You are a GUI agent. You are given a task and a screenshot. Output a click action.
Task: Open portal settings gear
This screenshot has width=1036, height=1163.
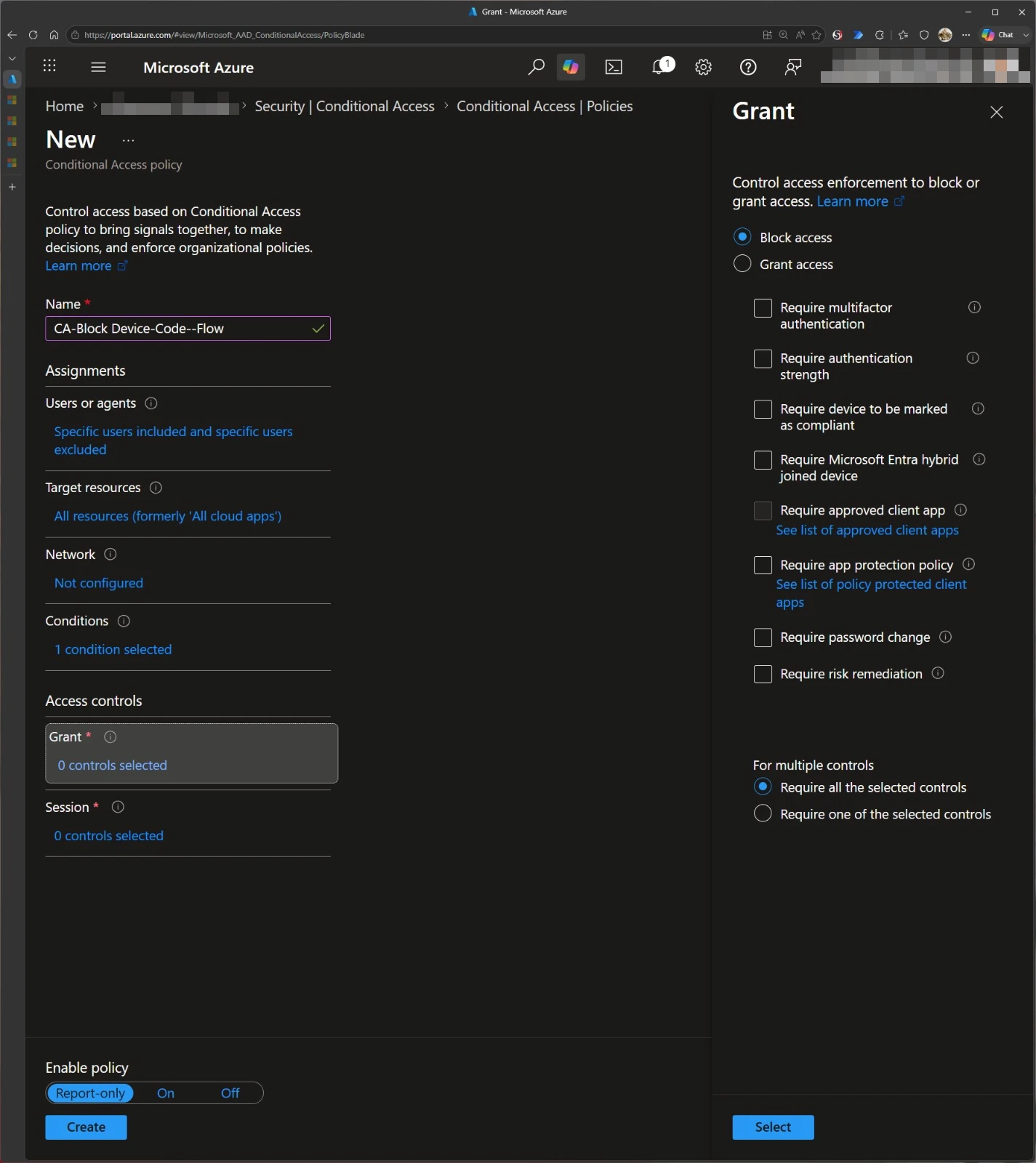tap(703, 68)
